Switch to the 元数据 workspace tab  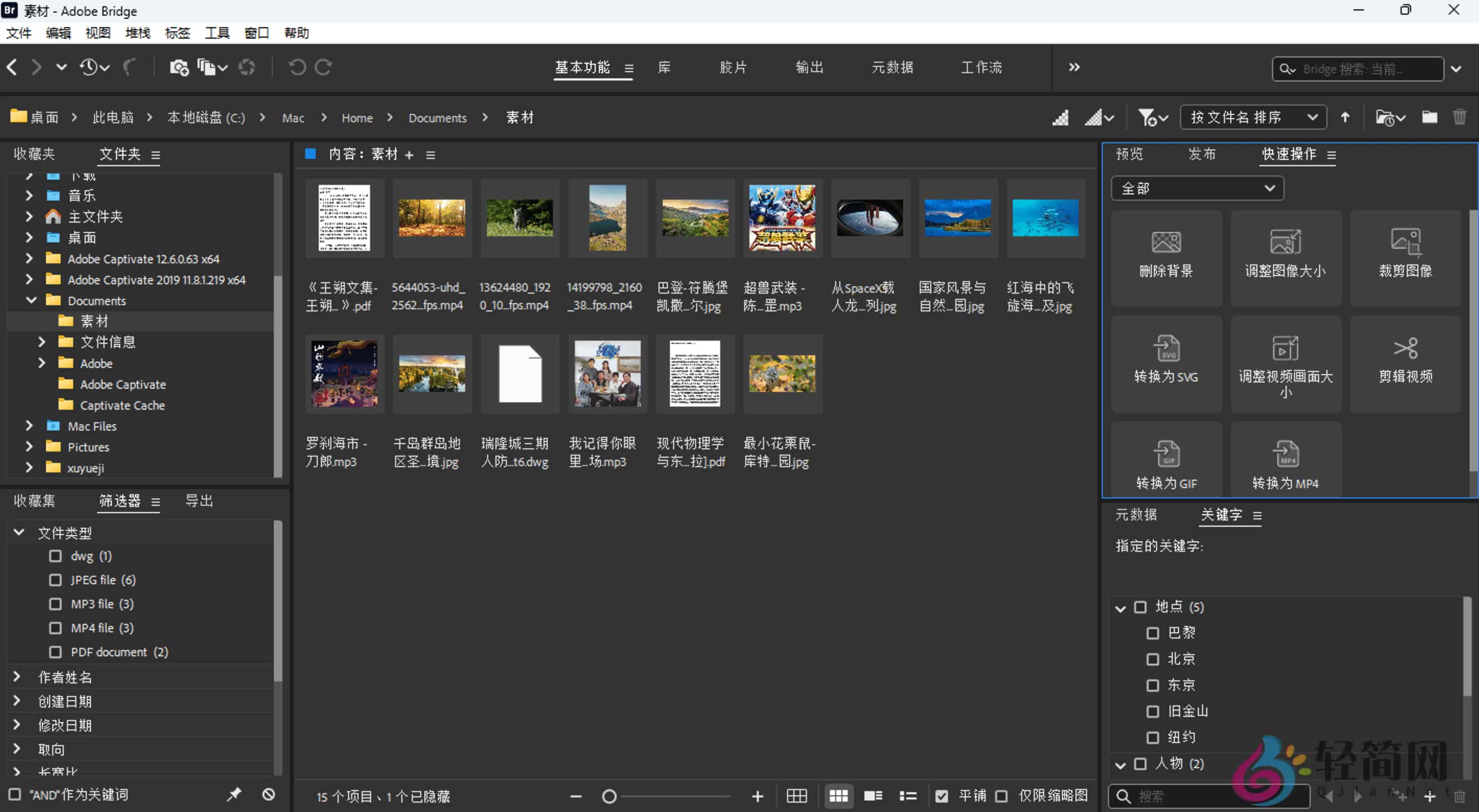[892, 67]
